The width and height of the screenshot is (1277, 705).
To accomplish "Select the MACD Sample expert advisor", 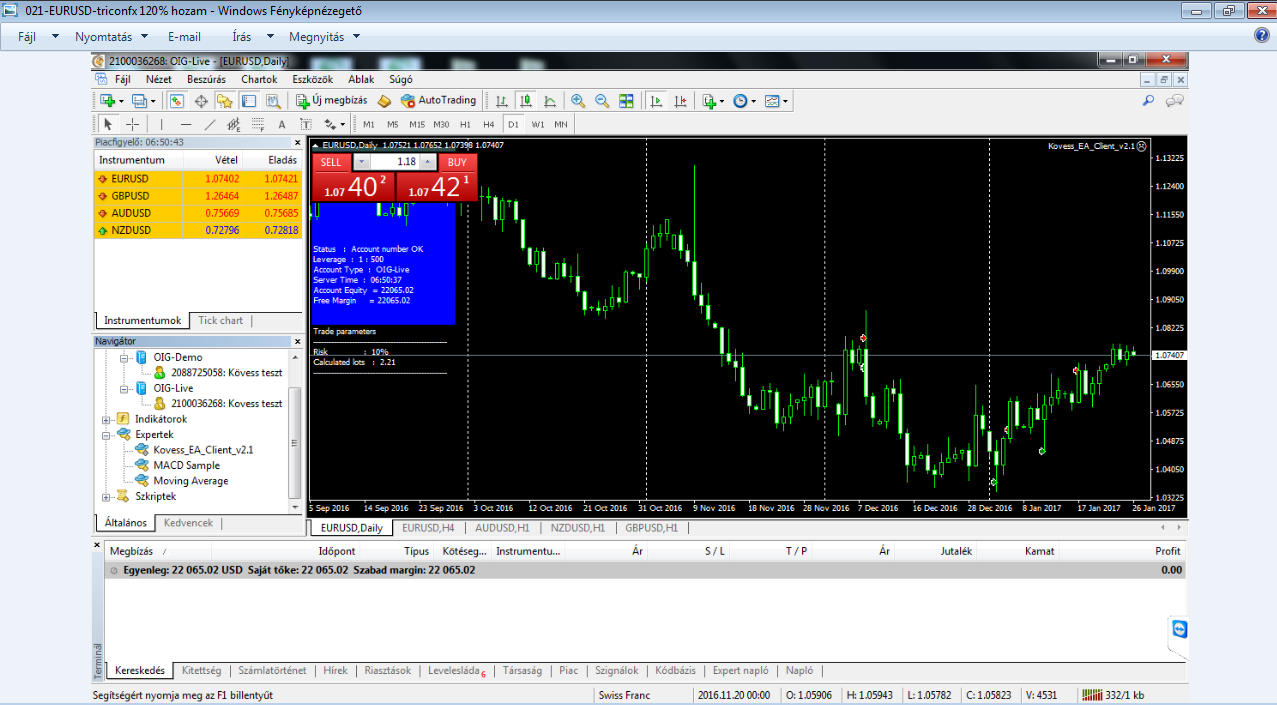I will coord(186,465).
